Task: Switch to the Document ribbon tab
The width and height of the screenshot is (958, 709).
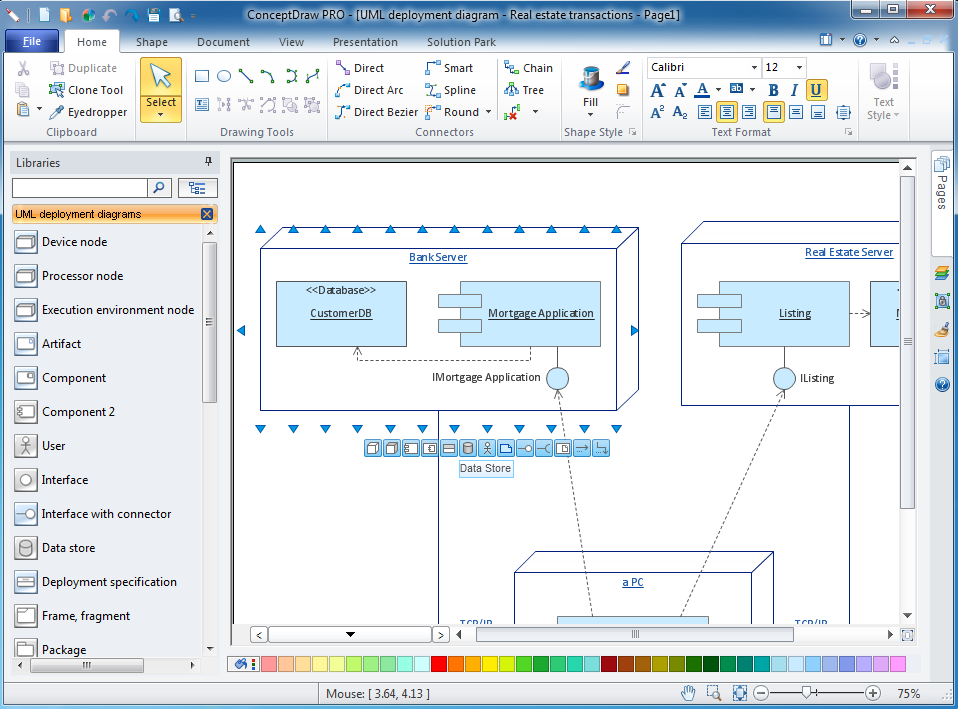Action: tap(223, 42)
